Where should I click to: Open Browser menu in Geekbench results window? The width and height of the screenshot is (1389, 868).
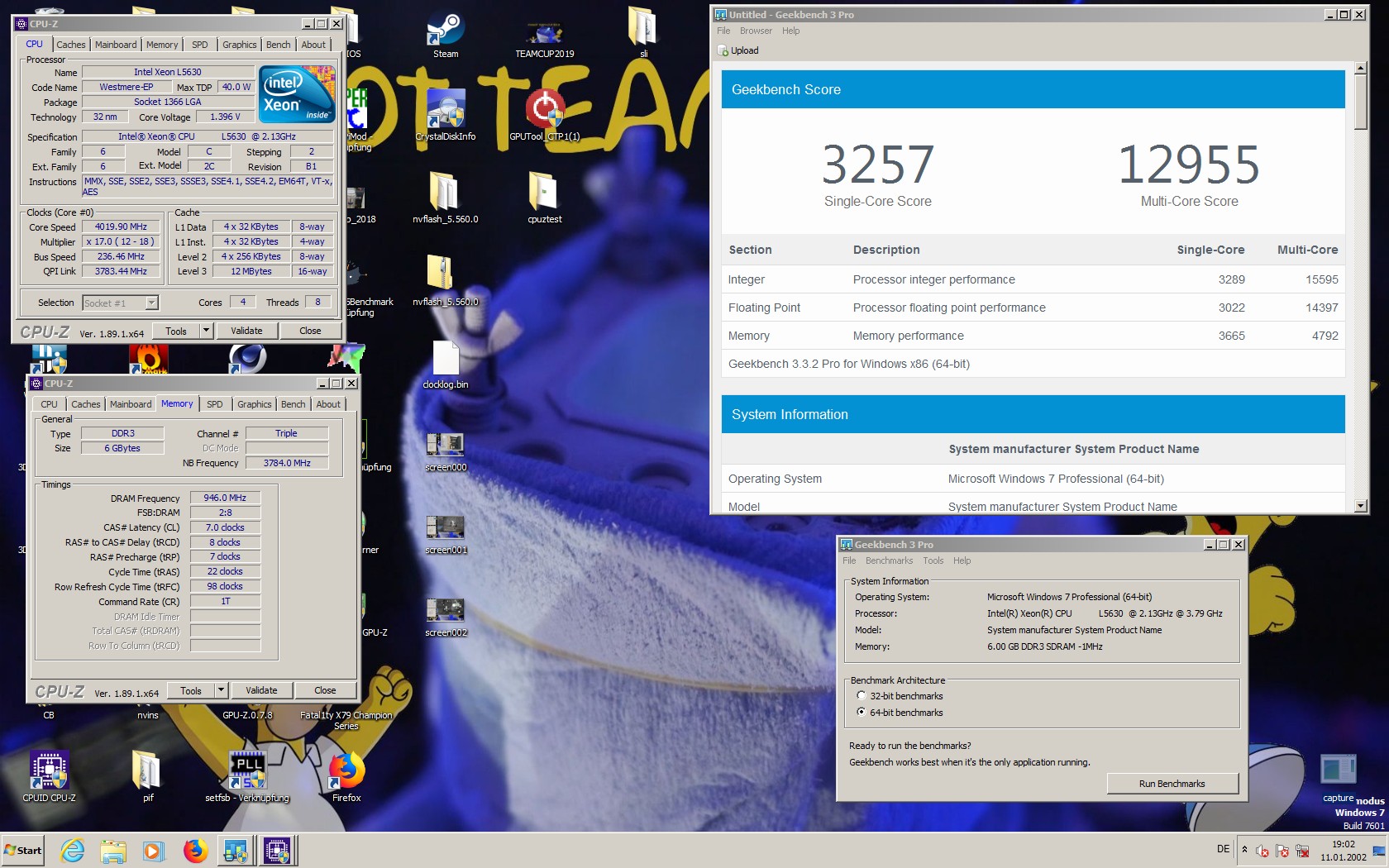tap(756, 31)
